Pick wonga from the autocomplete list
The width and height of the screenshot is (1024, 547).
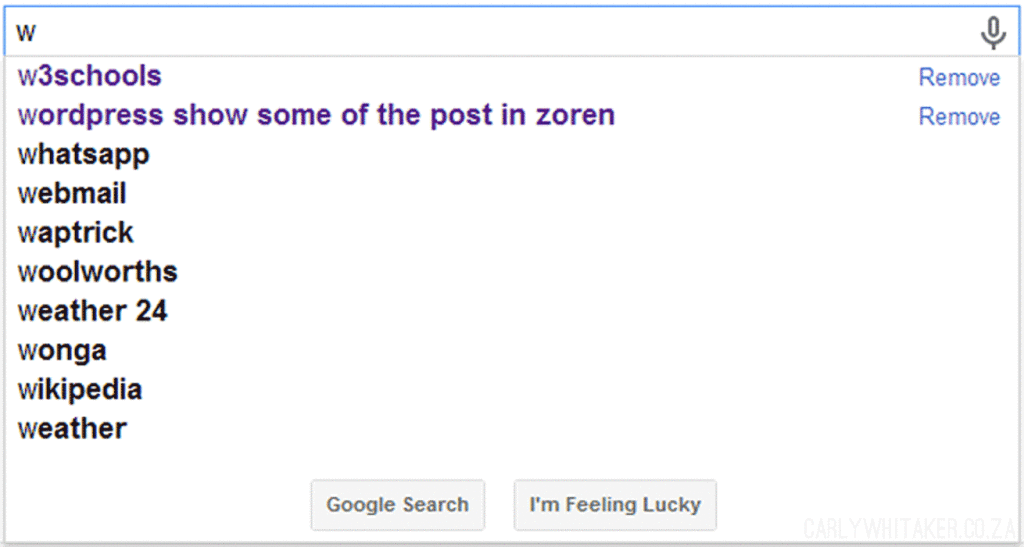click(62, 350)
